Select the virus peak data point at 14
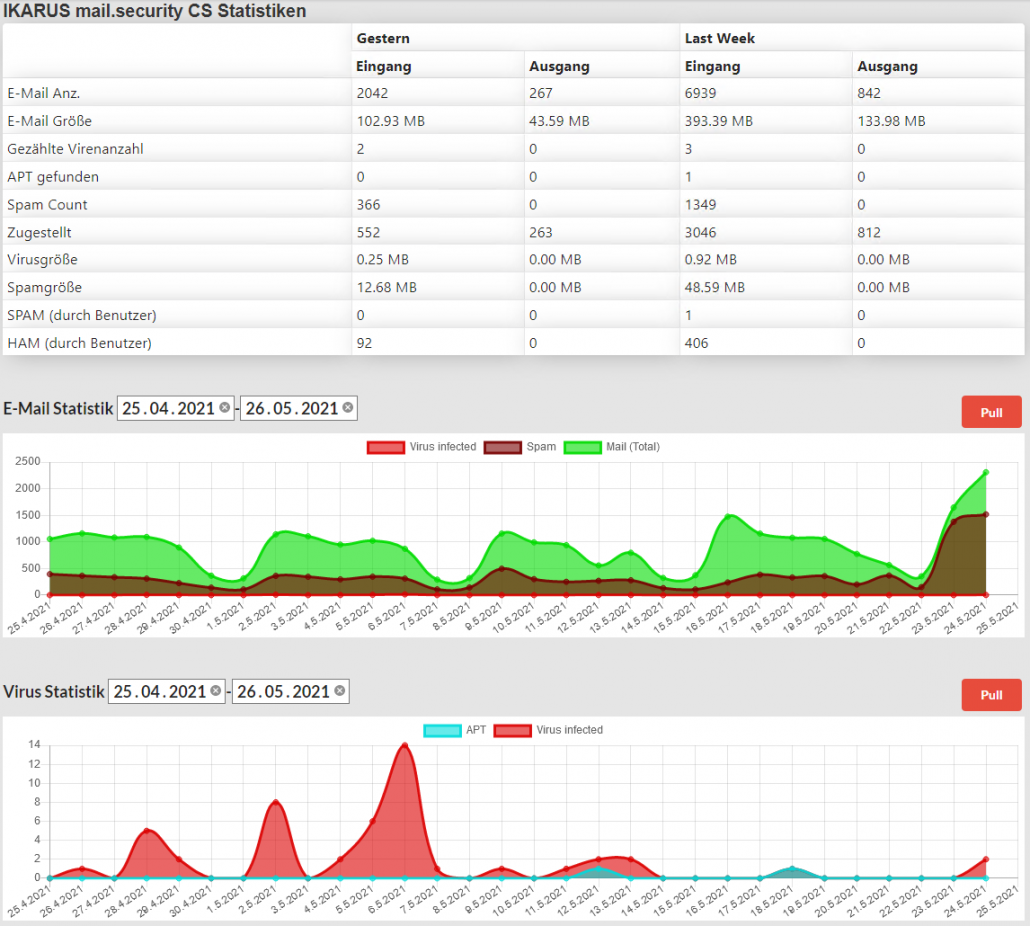 405,745
